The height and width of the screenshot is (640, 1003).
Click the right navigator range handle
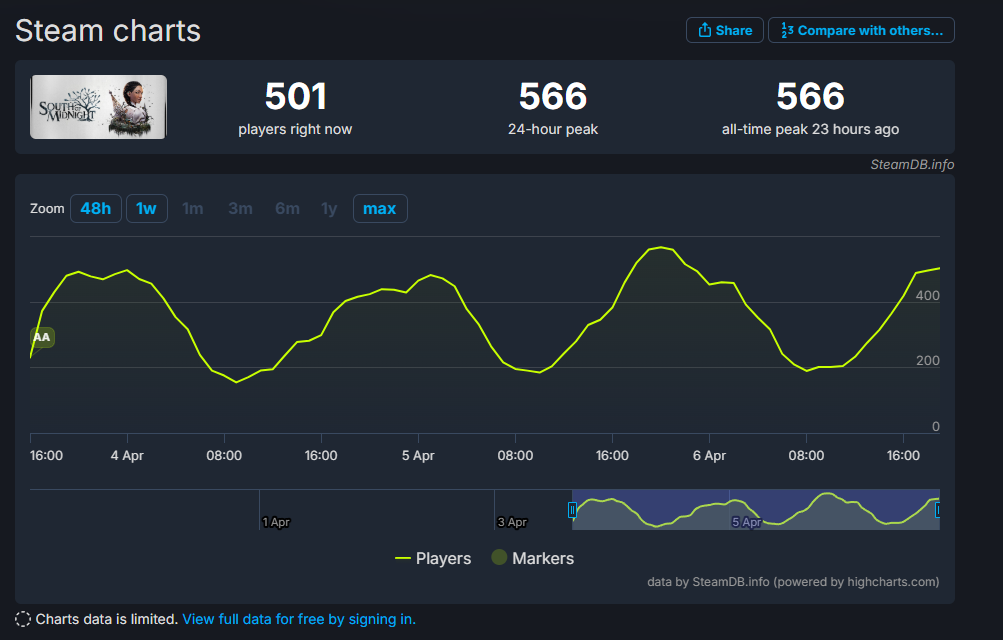pos(938,510)
